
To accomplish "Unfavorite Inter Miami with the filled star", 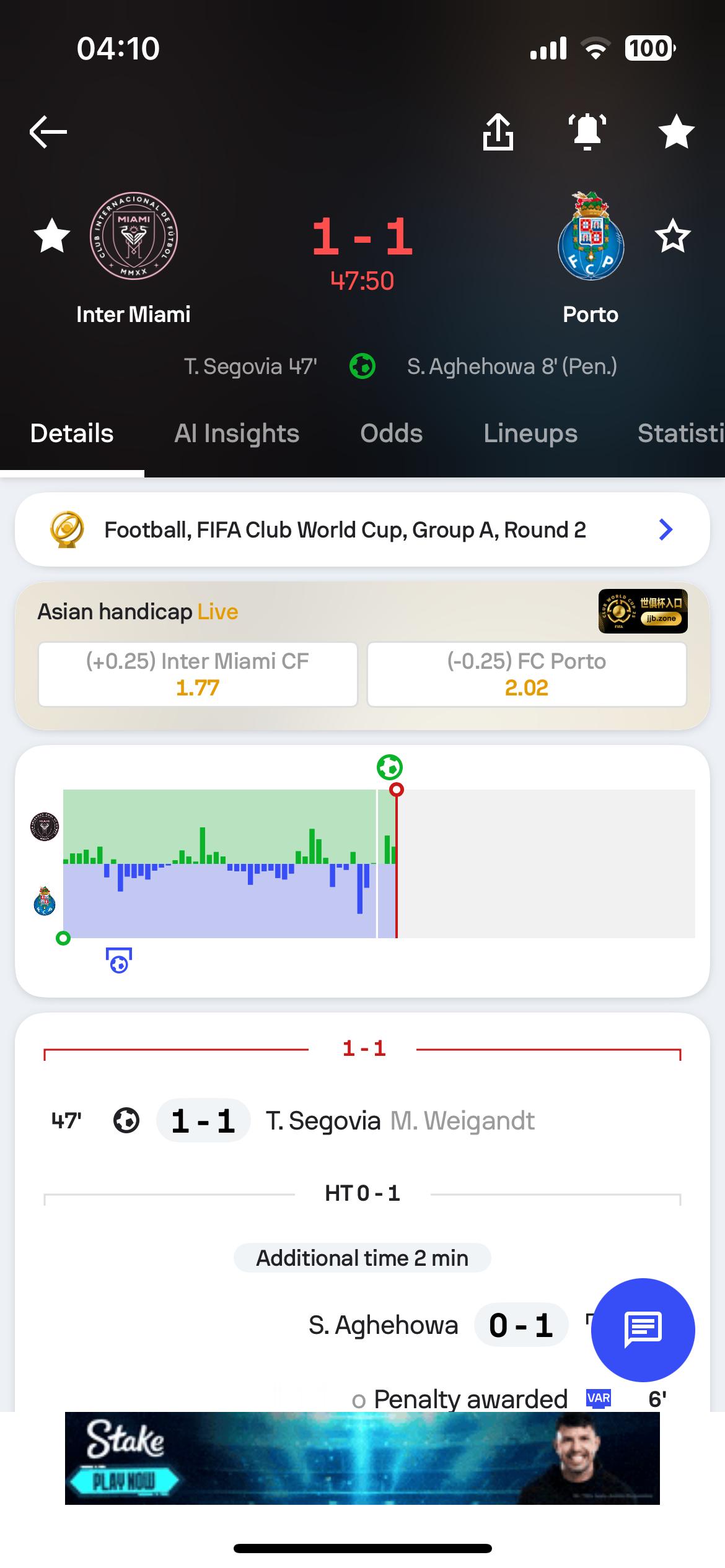I will pos(52,236).
